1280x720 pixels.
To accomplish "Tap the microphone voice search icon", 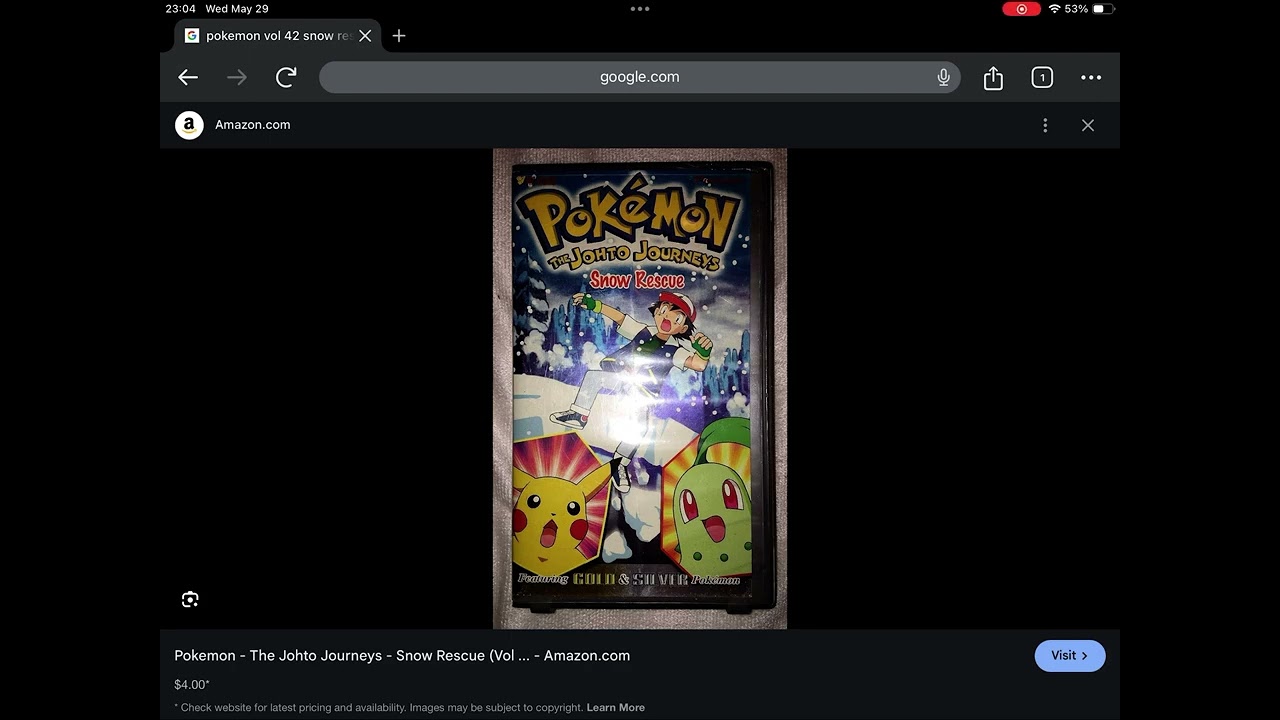I will [943, 77].
